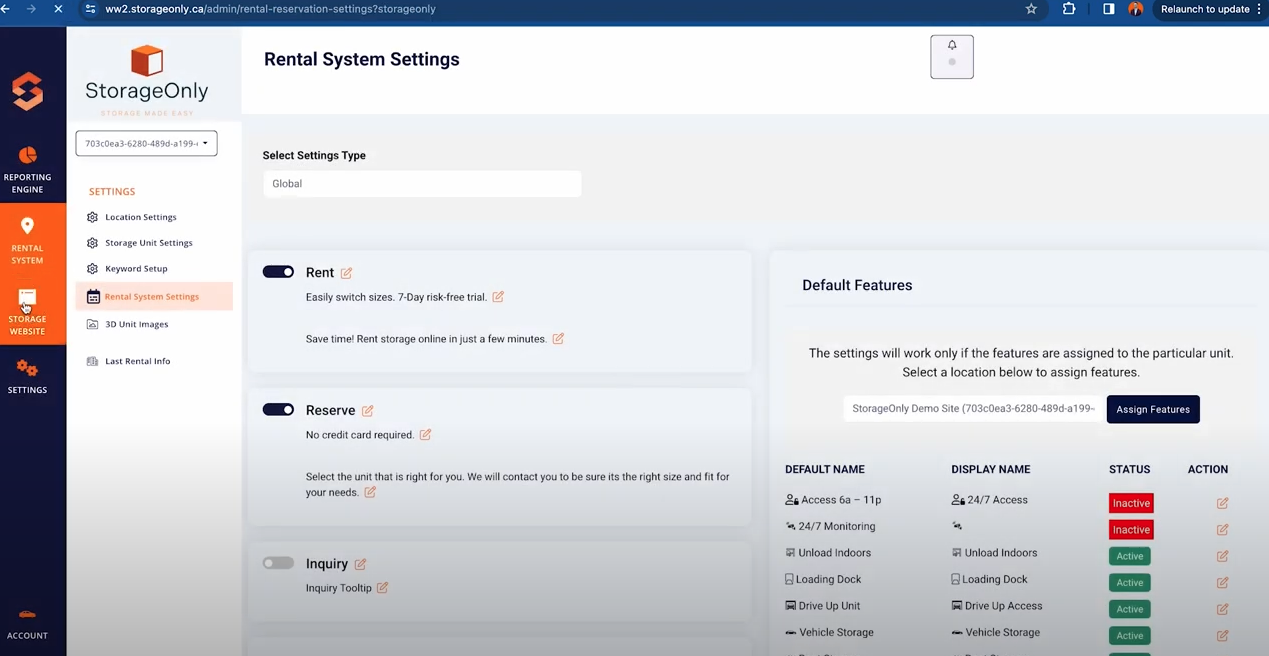
Task: Edit the 'Select the unit that is right' description
Action: click(x=370, y=493)
